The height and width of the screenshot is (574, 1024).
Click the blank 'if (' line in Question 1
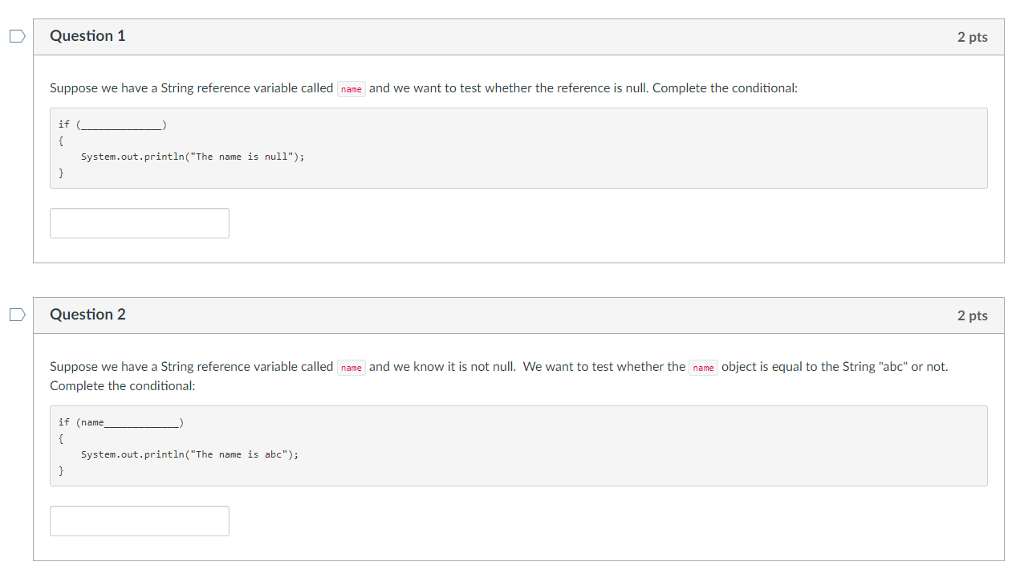(113, 125)
